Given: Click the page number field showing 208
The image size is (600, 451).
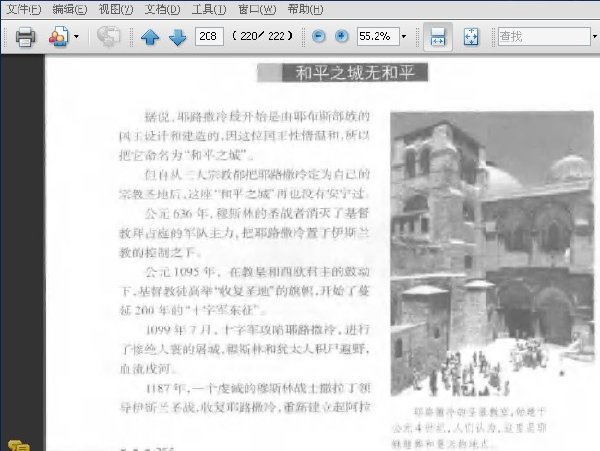Looking at the screenshot, I should tap(209, 37).
